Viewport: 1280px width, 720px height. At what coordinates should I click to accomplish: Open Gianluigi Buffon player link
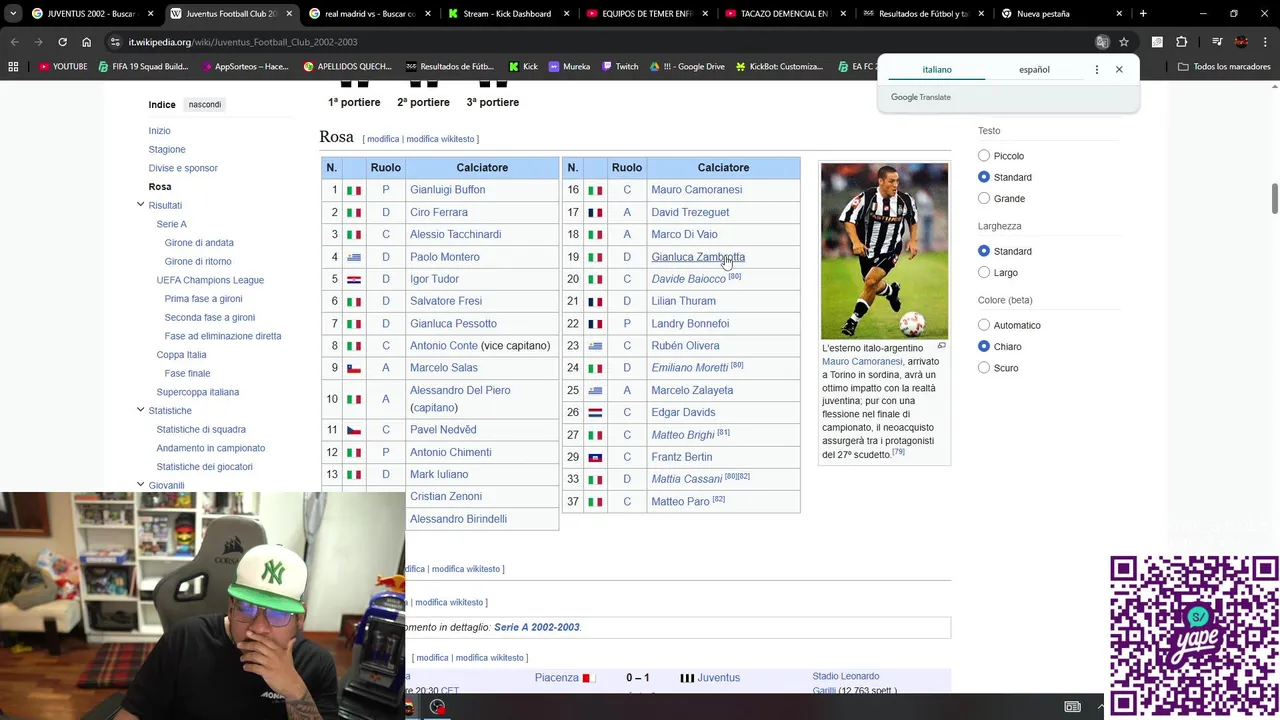[447, 190]
